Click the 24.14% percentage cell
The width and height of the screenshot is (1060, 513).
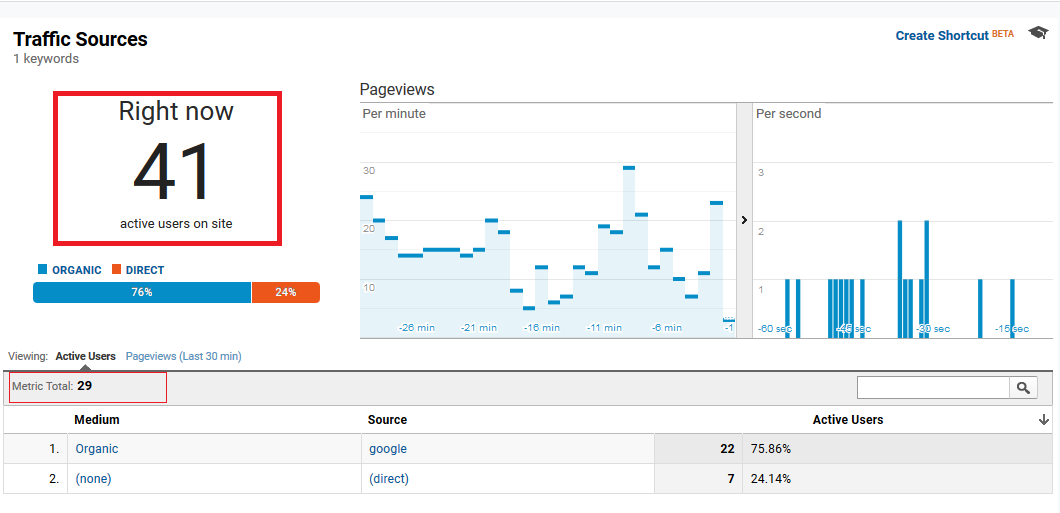pos(771,479)
